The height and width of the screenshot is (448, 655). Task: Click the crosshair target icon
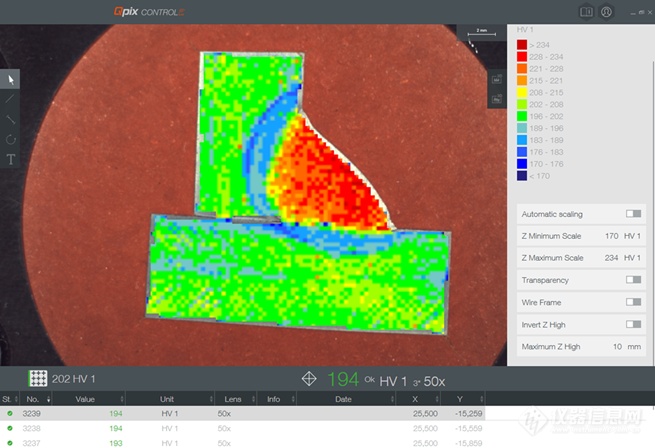pyautogui.click(x=309, y=379)
